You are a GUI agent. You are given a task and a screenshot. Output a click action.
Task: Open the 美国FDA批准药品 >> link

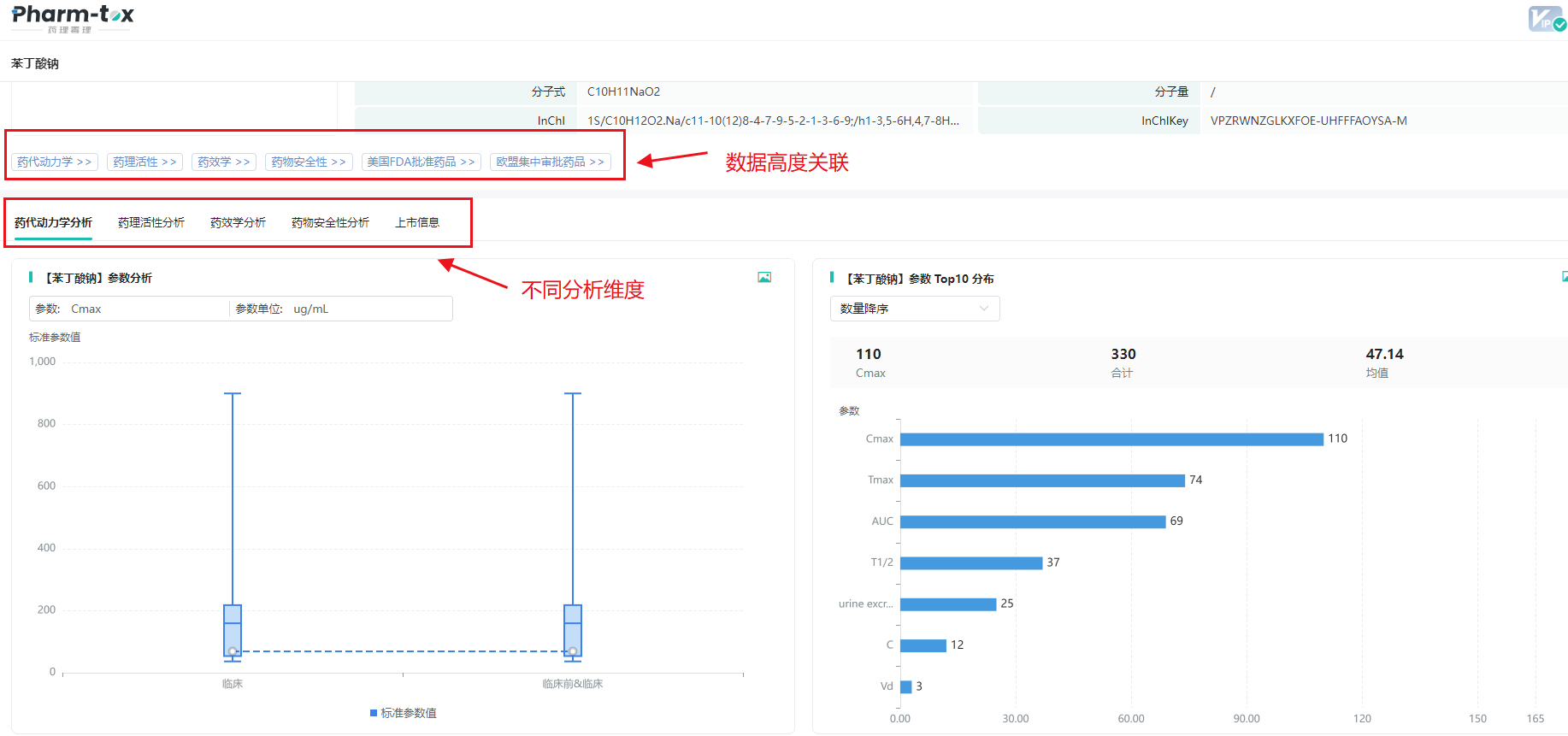tap(421, 162)
